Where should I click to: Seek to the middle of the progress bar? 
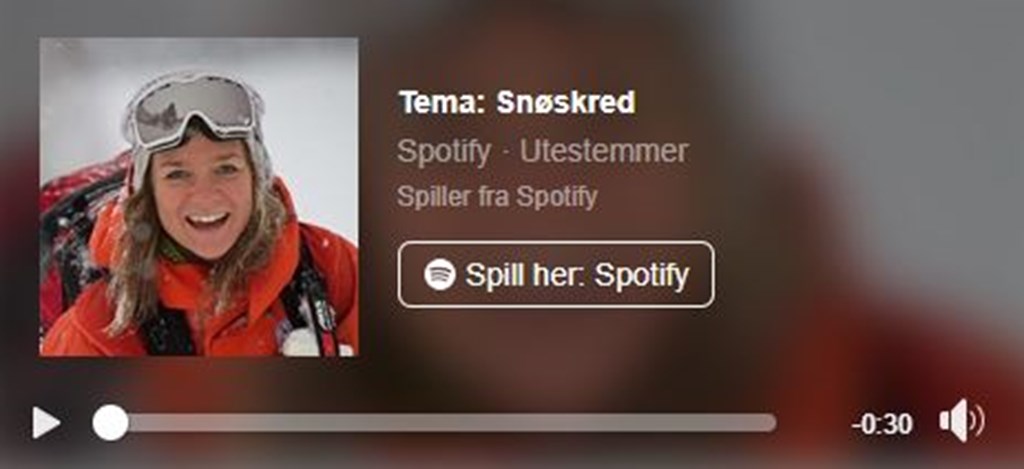(434, 423)
